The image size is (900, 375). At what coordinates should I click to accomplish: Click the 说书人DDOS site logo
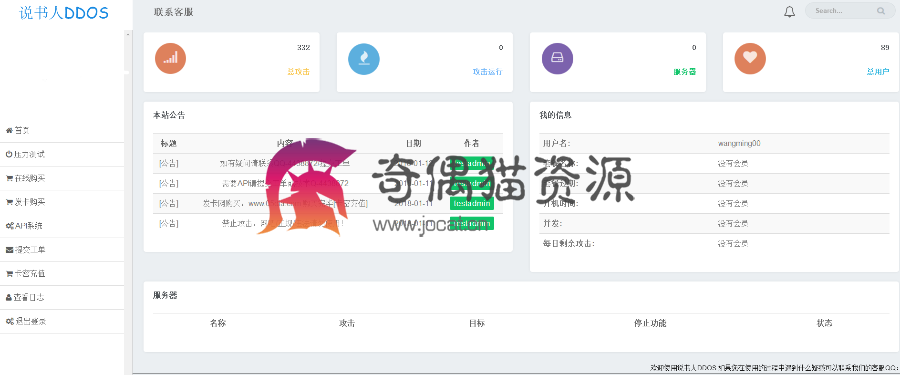[64, 12]
